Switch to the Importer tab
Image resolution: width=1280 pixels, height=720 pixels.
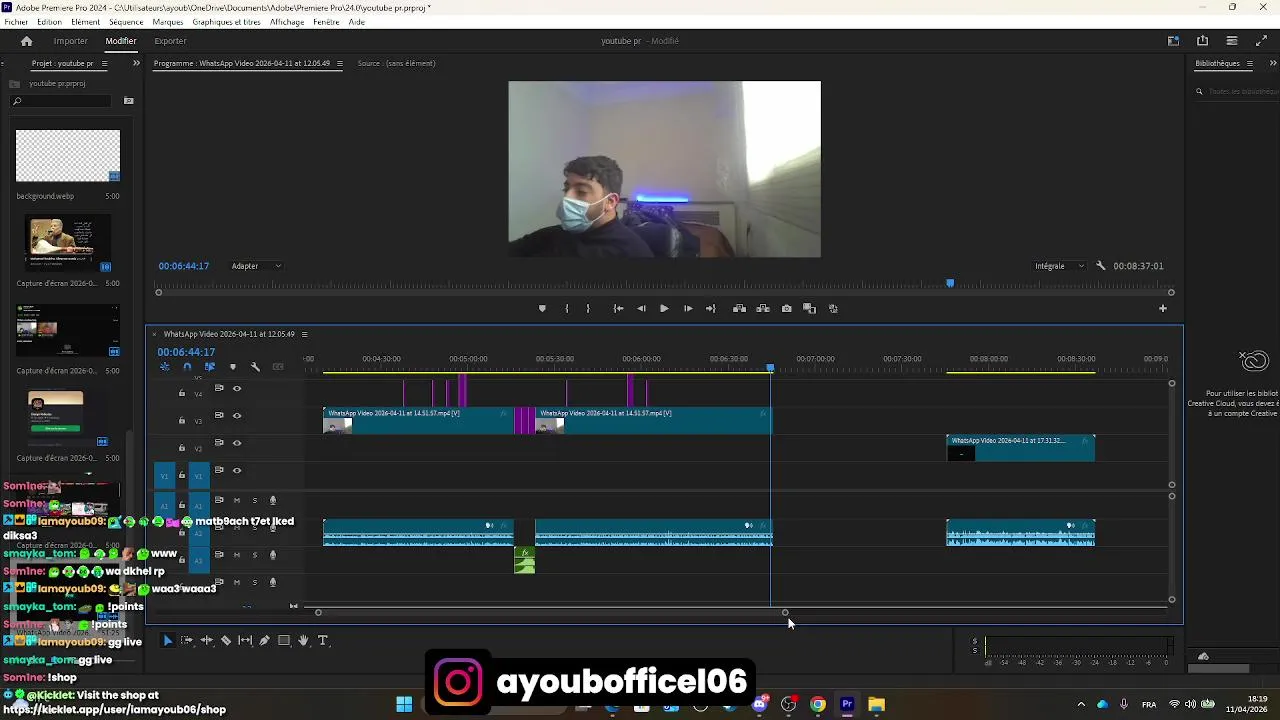(70, 41)
